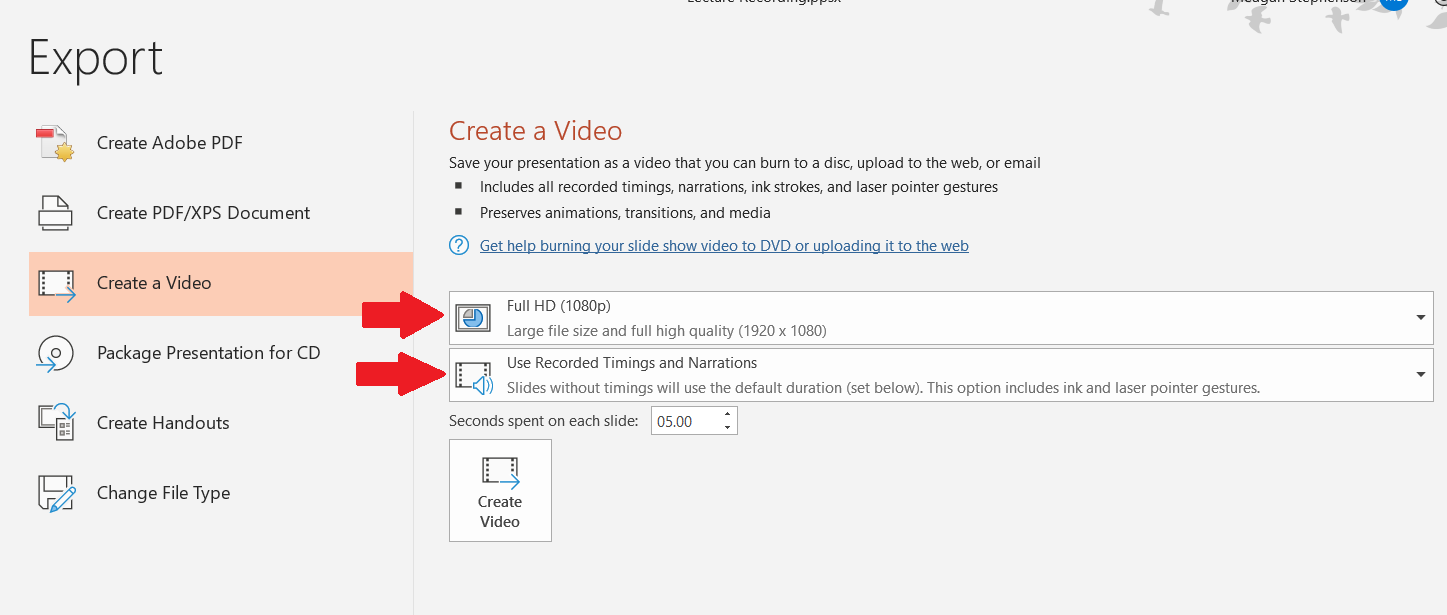Select Create Adobe PDF export option
The width and height of the screenshot is (1447, 615).
pyautogui.click(x=221, y=143)
